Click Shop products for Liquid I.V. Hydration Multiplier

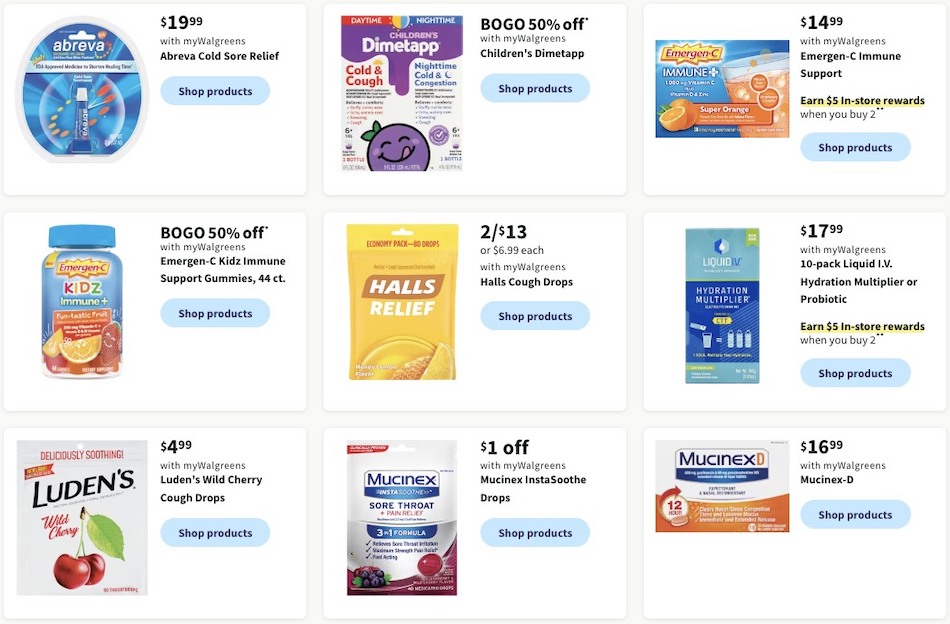[855, 373]
